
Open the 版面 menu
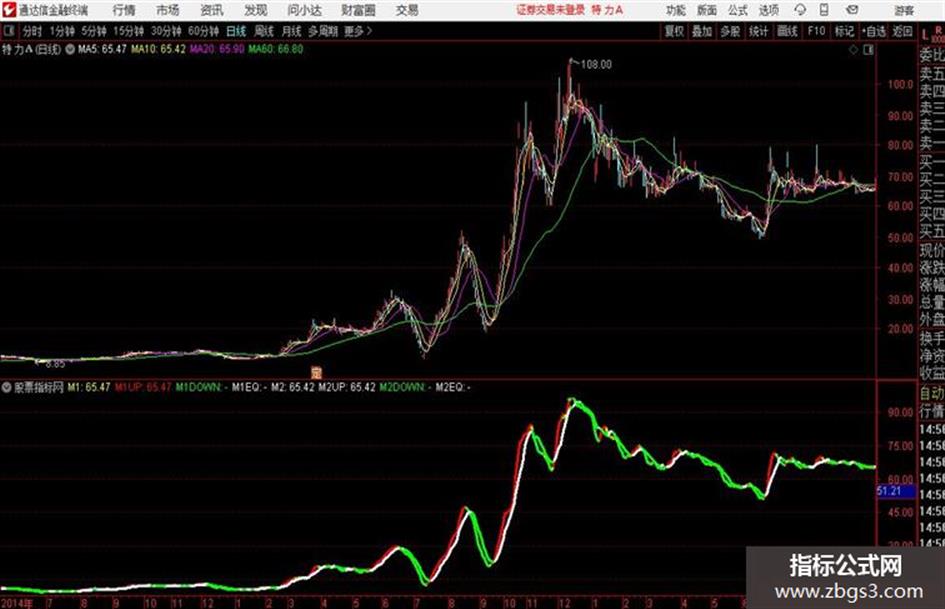point(706,10)
